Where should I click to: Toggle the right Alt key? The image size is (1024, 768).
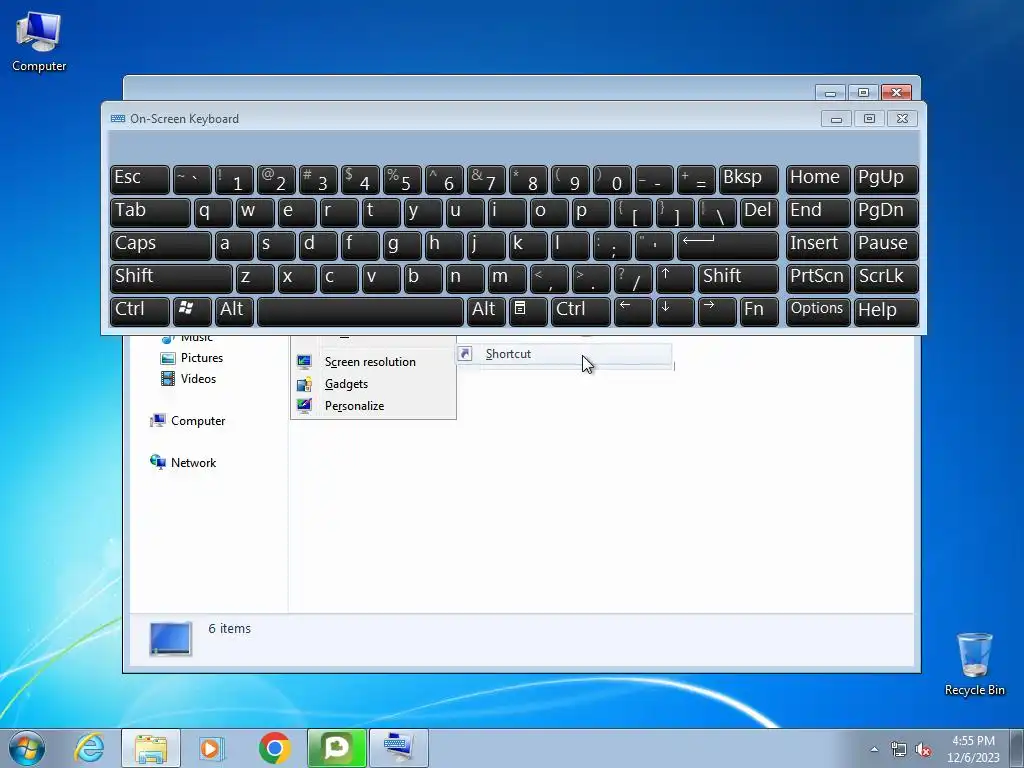486,312
